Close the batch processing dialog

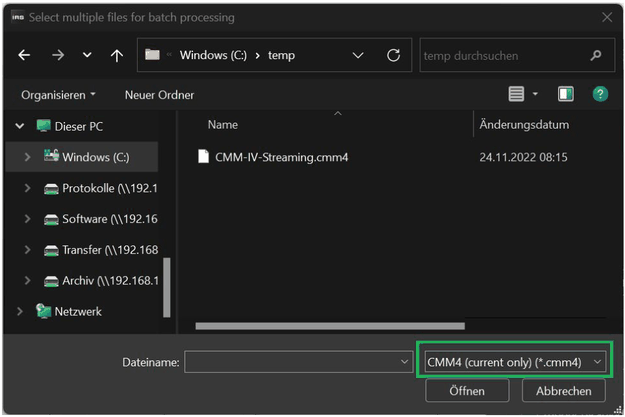tap(607, 17)
